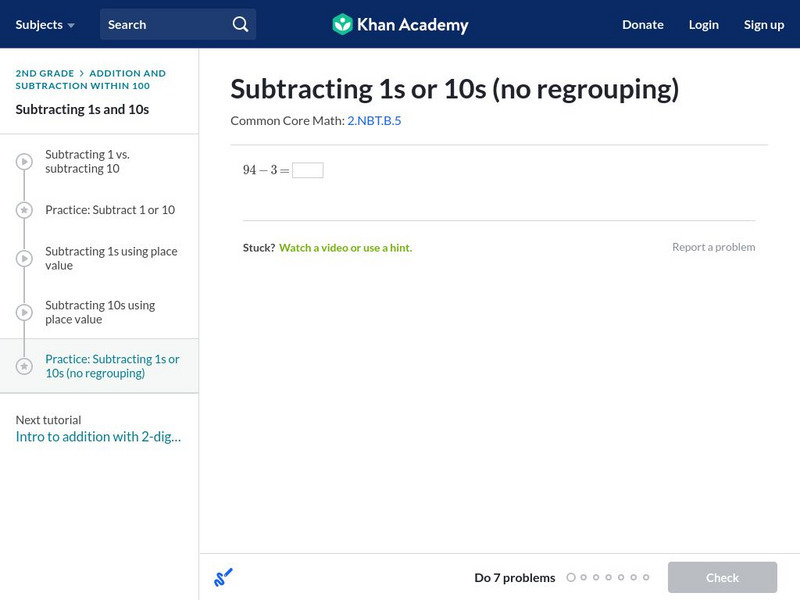Go to 2nd Grade breadcrumb
The image size is (800, 600).
(x=45, y=73)
